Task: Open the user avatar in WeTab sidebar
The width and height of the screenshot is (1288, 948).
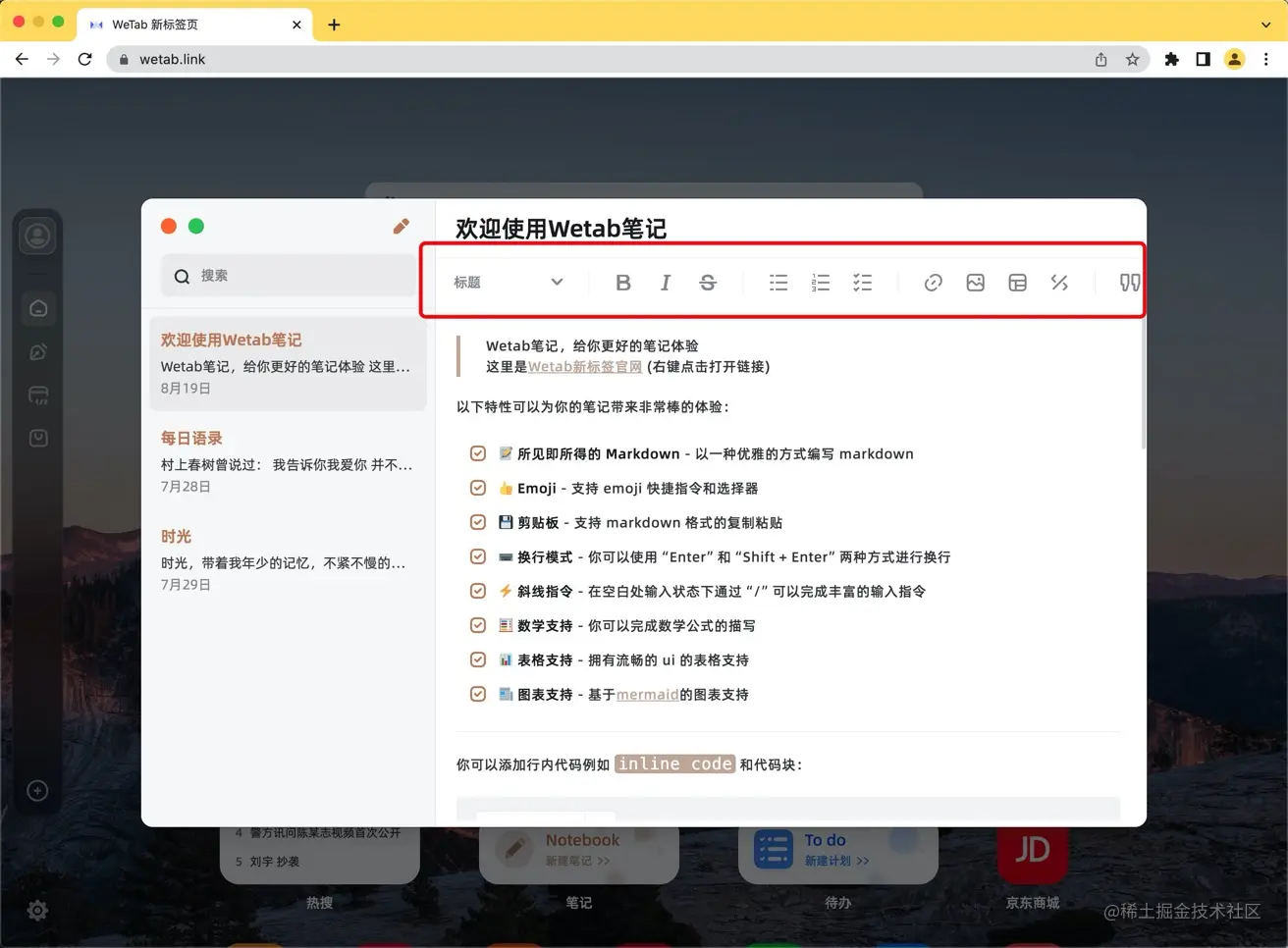Action: pyautogui.click(x=38, y=237)
